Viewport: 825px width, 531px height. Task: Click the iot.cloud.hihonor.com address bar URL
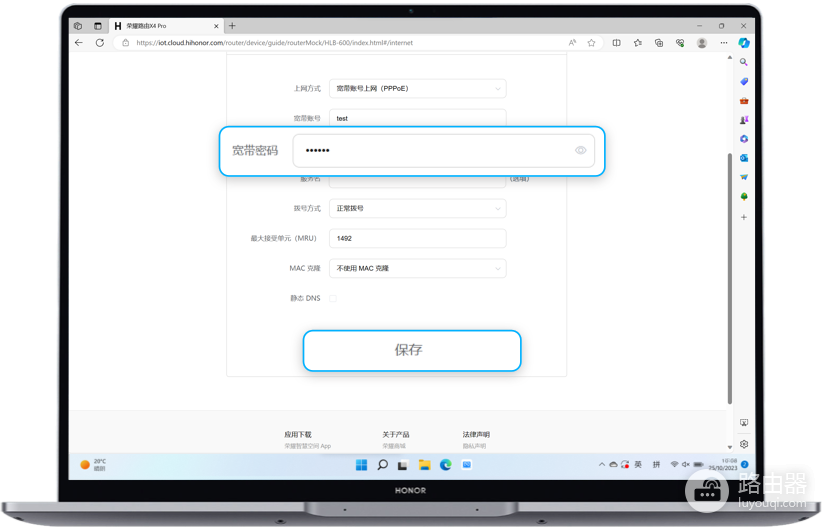[x=274, y=43]
